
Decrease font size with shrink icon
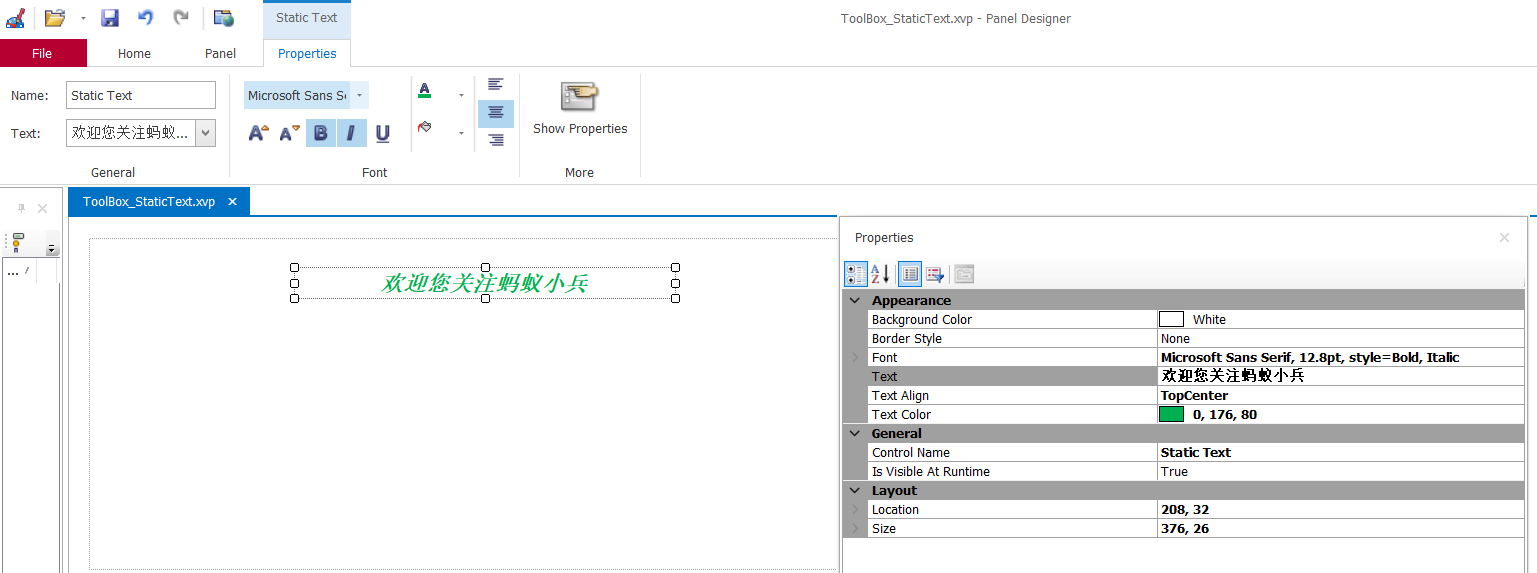(x=290, y=133)
